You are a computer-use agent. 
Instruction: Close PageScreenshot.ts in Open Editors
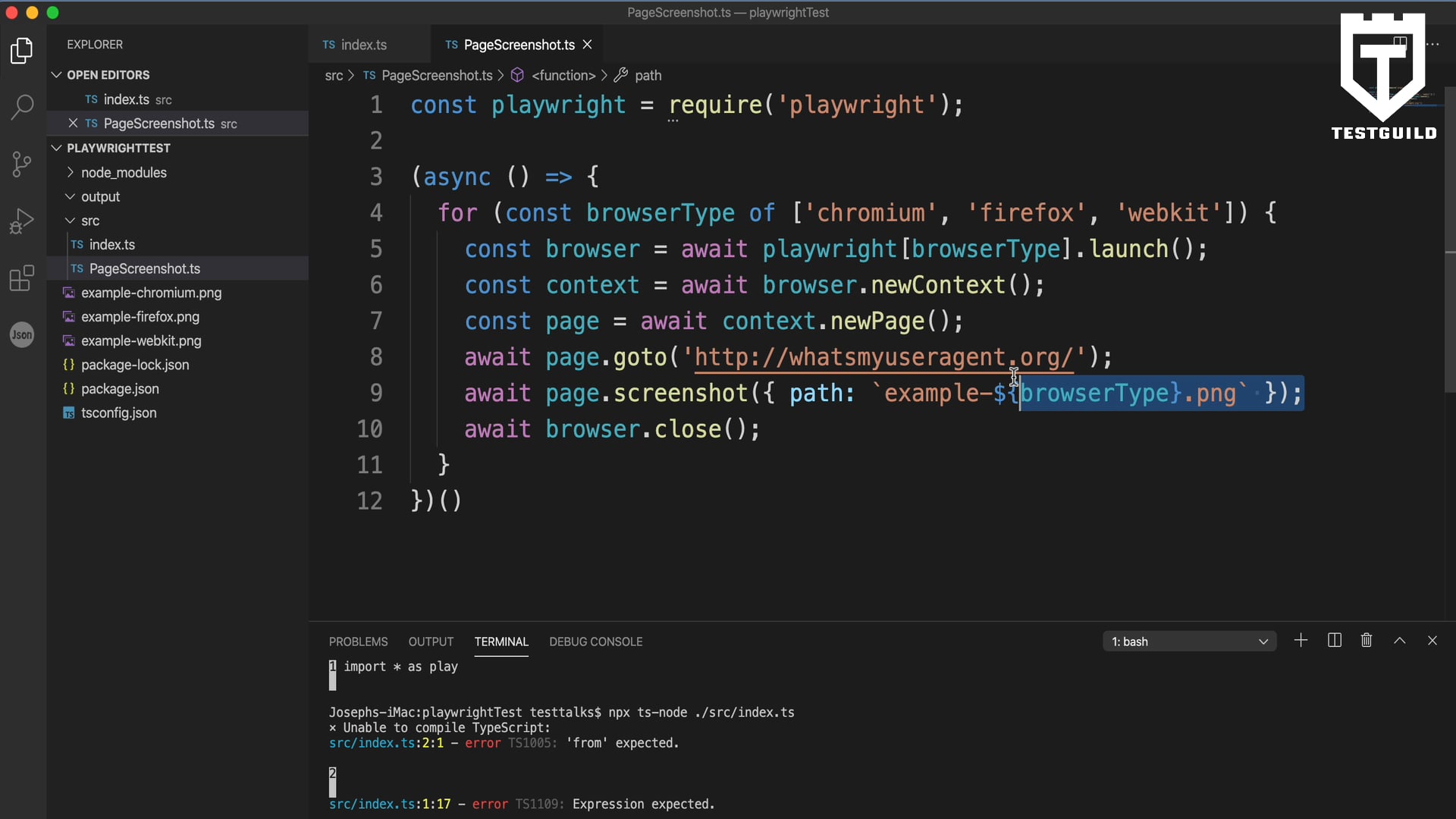[73, 123]
